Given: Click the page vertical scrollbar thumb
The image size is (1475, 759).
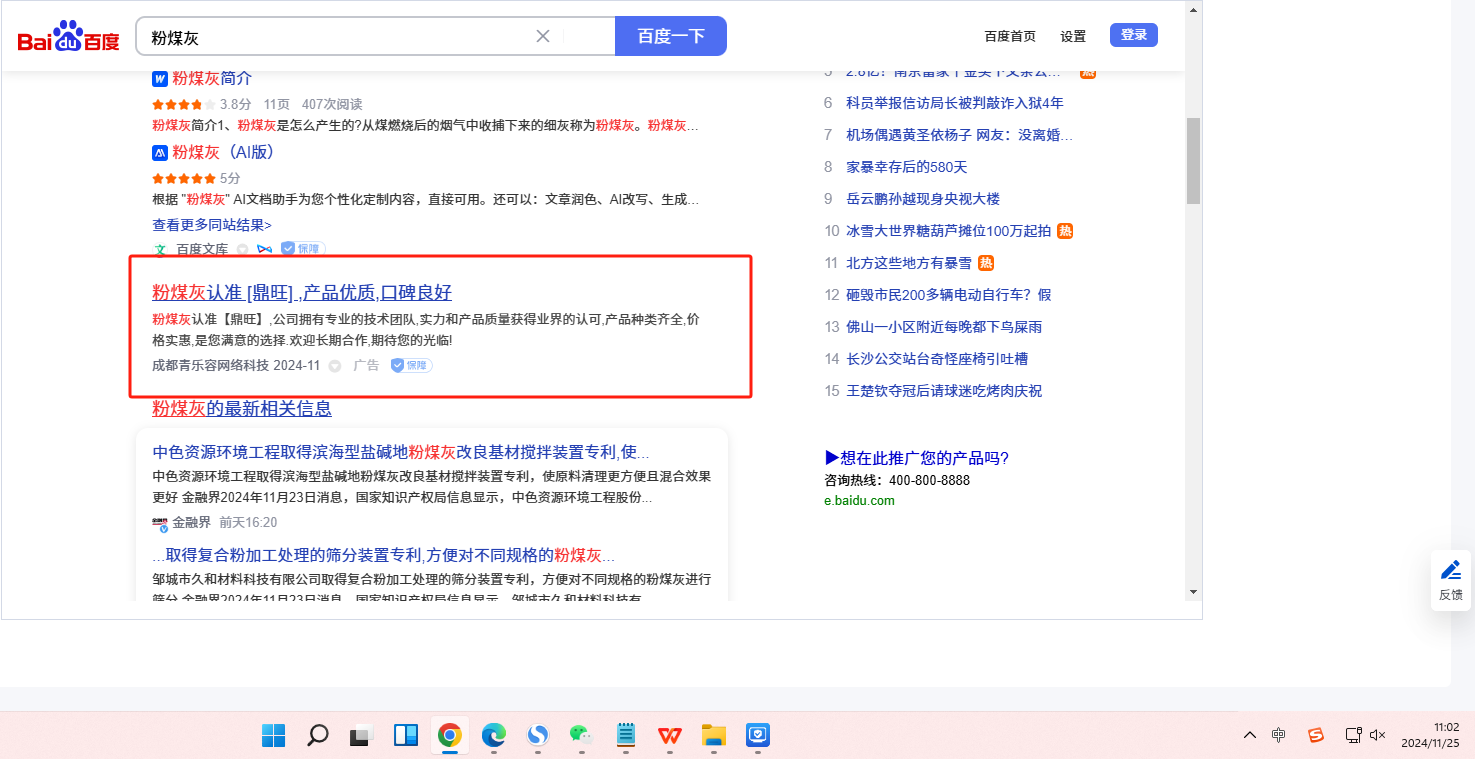Looking at the screenshot, I should pos(1193,160).
